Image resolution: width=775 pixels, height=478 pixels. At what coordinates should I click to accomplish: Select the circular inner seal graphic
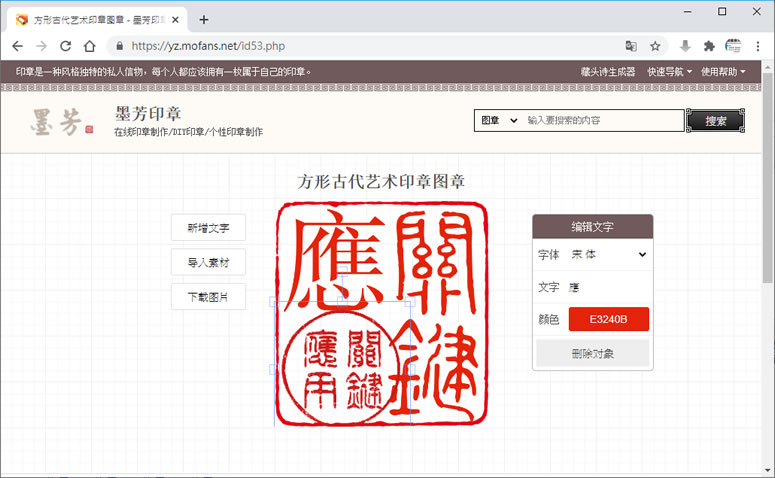pyautogui.click(x=341, y=368)
